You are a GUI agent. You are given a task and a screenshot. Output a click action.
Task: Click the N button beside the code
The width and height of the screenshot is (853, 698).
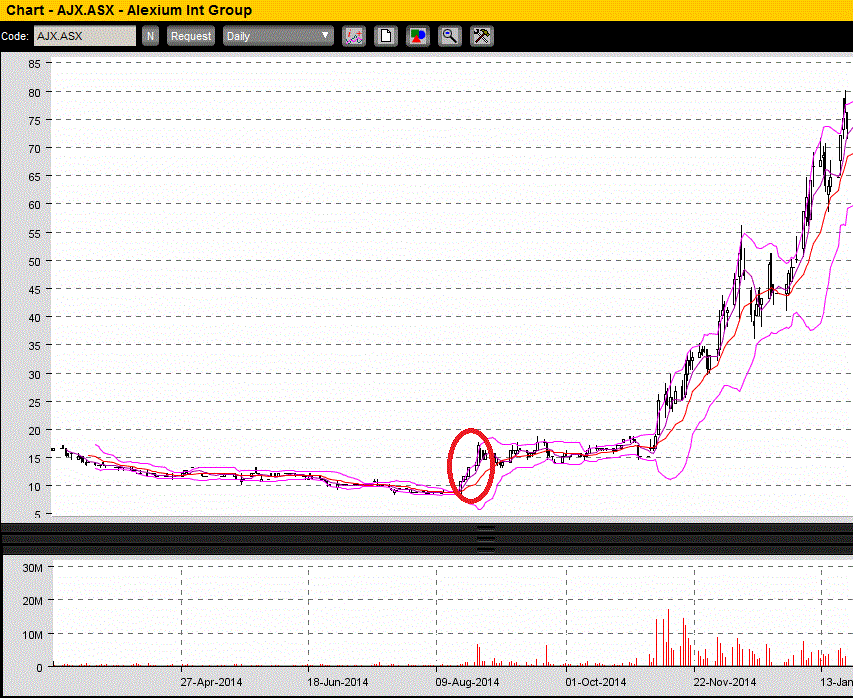point(150,36)
